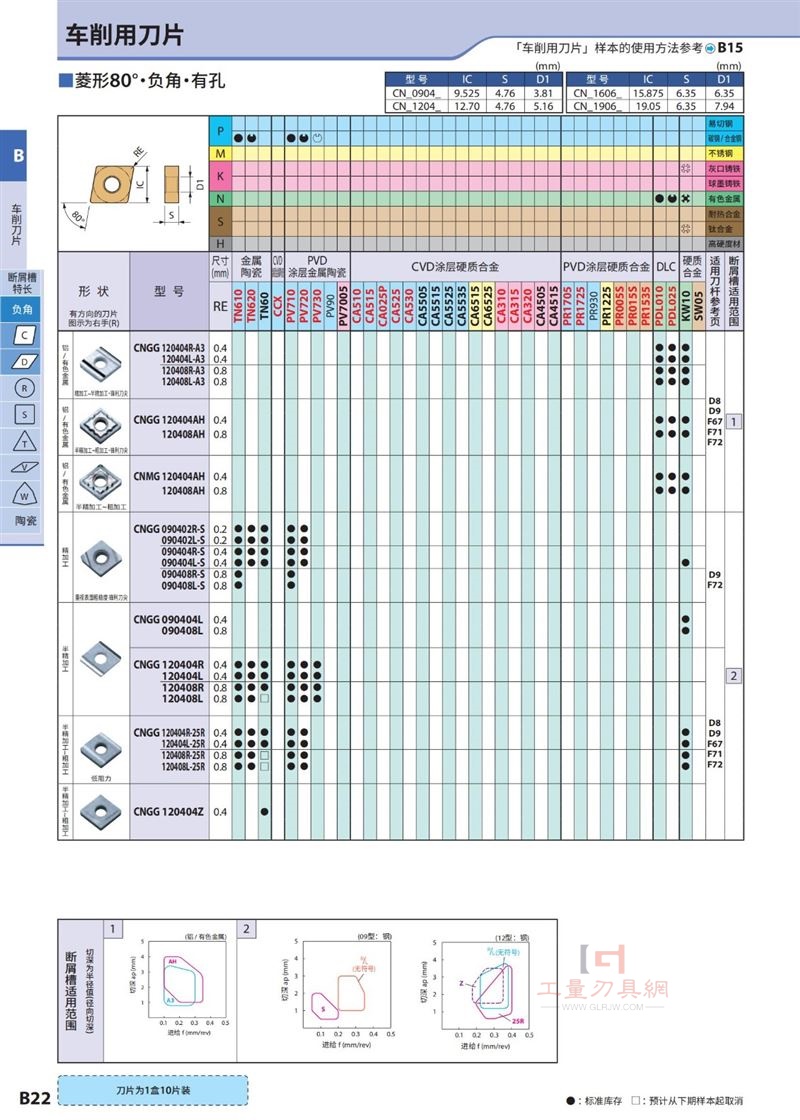Click the P steel material row label
Screen dimensions: 800x1120
click(220, 131)
